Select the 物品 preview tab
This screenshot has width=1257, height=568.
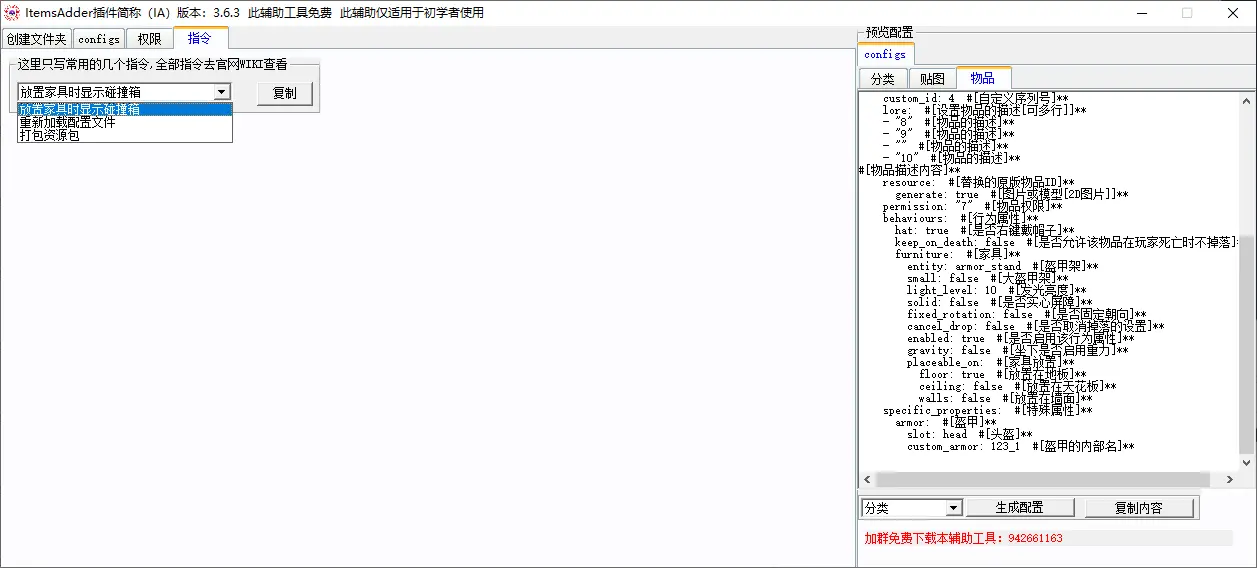click(983, 77)
